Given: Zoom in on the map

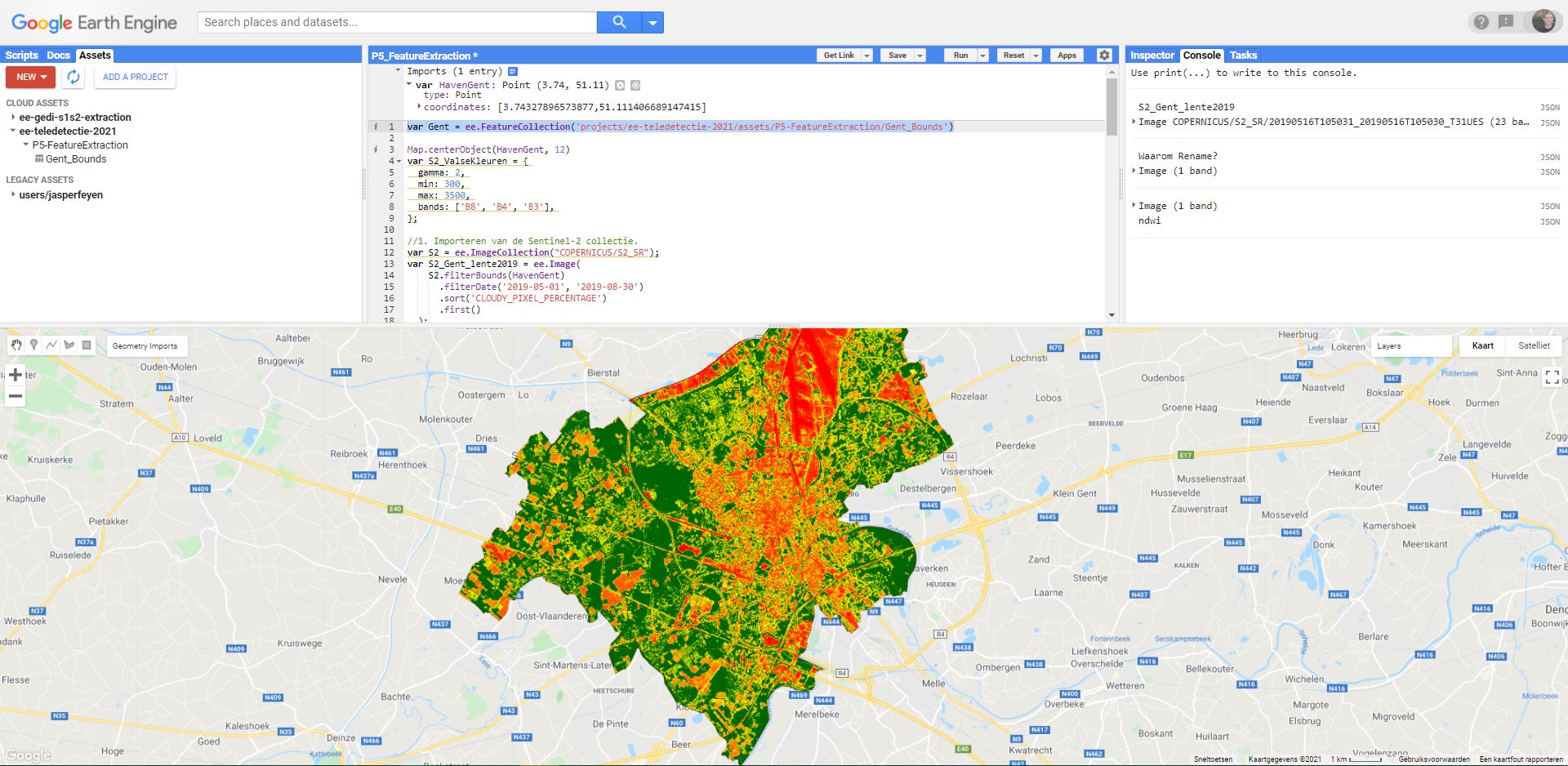Looking at the screenshot, I should coord(16,375).
